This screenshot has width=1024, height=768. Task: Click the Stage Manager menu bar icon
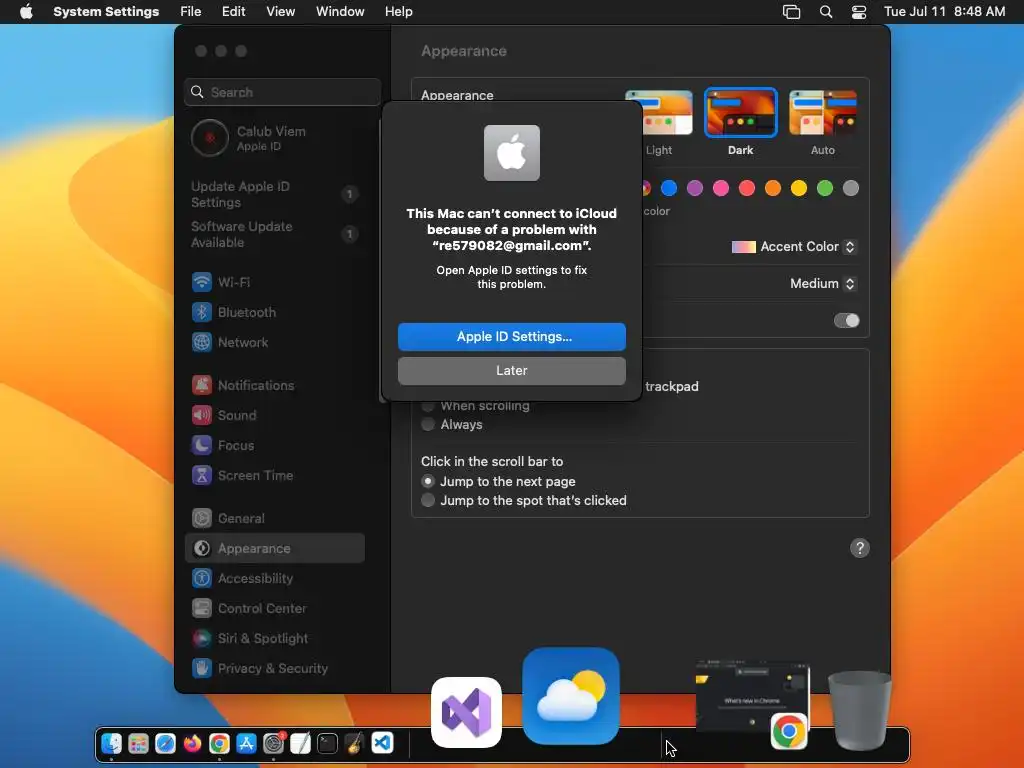tap(792, 12)
